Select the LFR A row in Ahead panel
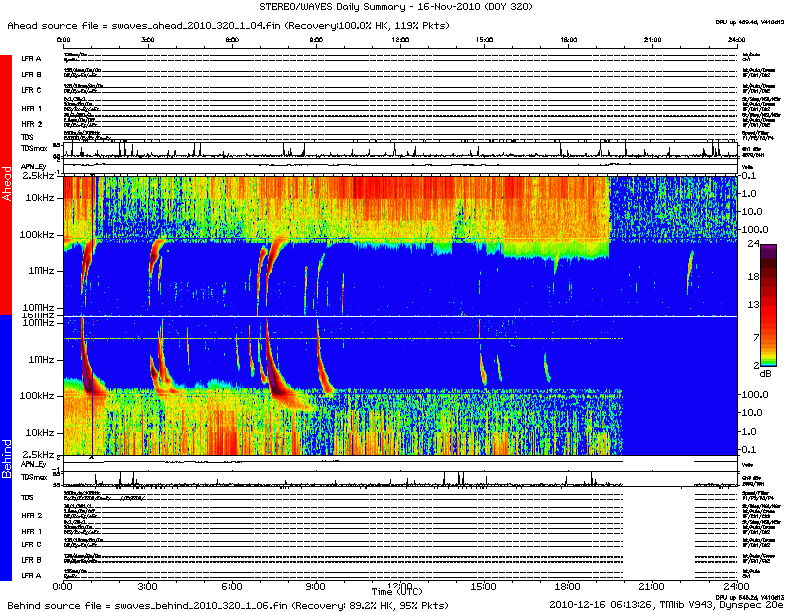This screenshot has width=792, height=612. coord(31,59)
